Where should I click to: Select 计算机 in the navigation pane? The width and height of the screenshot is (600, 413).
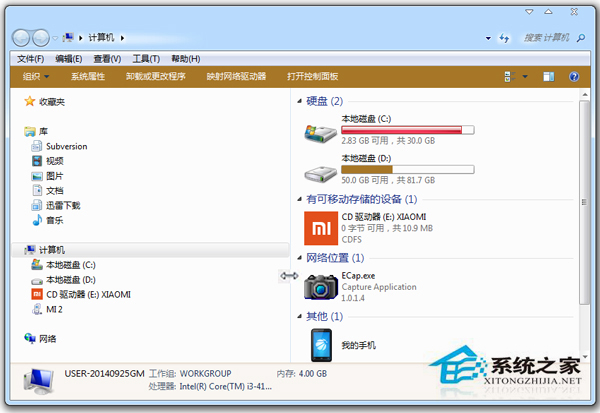(150, 250)
